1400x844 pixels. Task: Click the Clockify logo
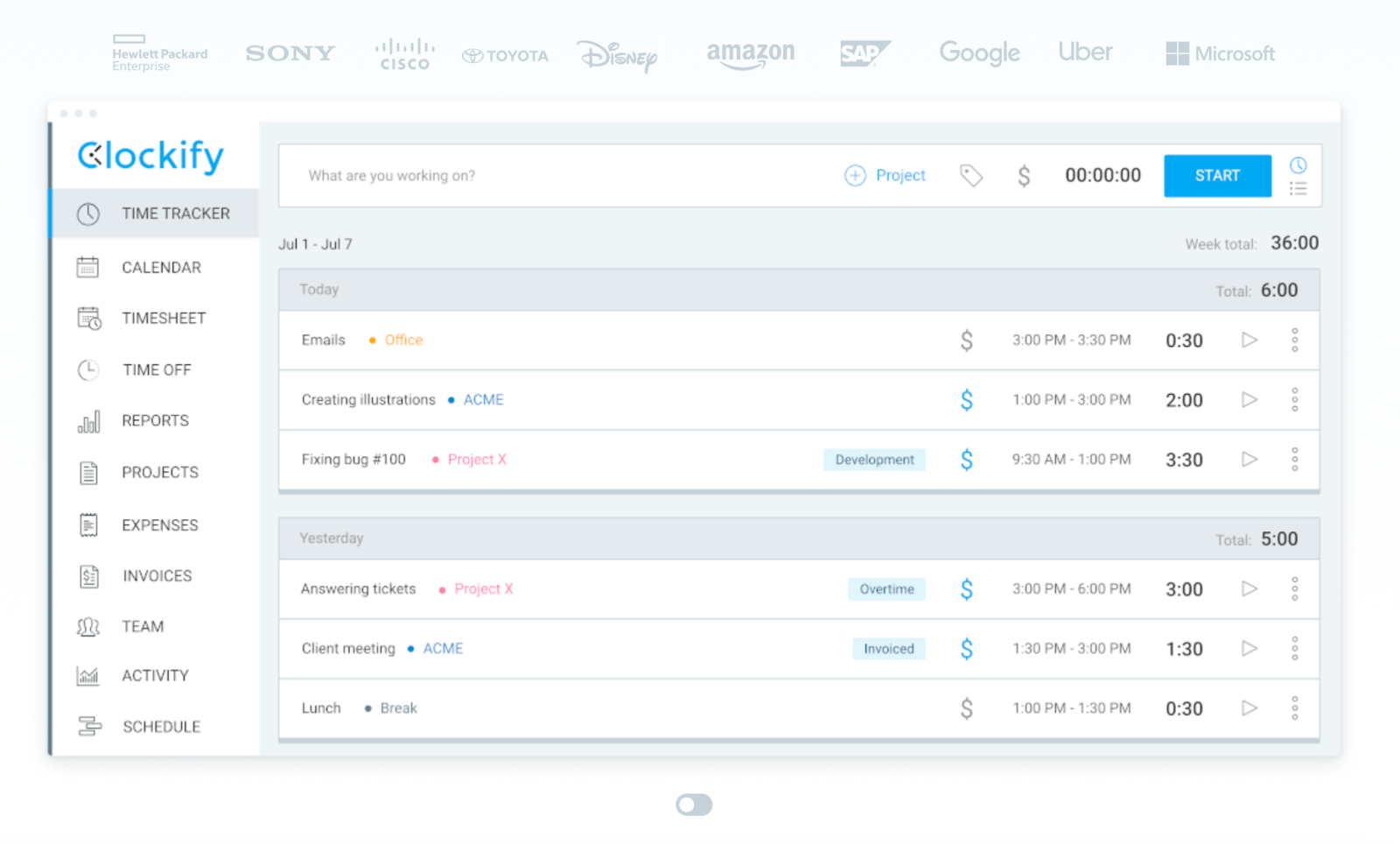point(150,156)
